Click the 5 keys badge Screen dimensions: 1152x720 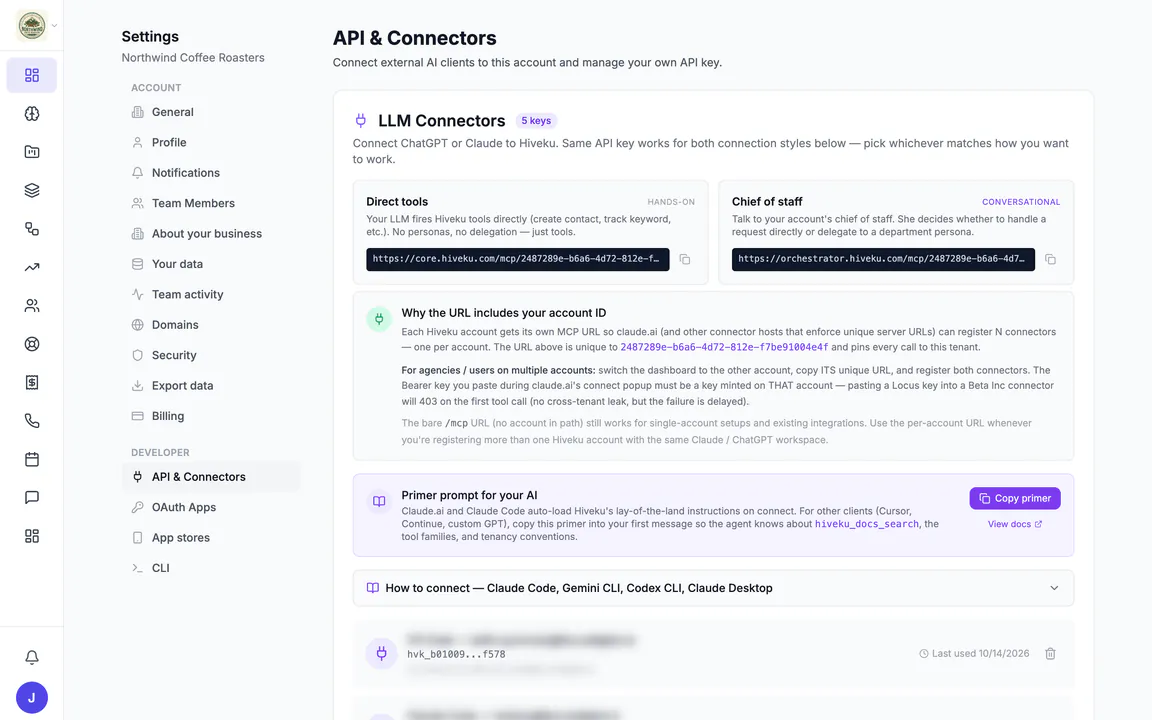click(x=536, y=120)
